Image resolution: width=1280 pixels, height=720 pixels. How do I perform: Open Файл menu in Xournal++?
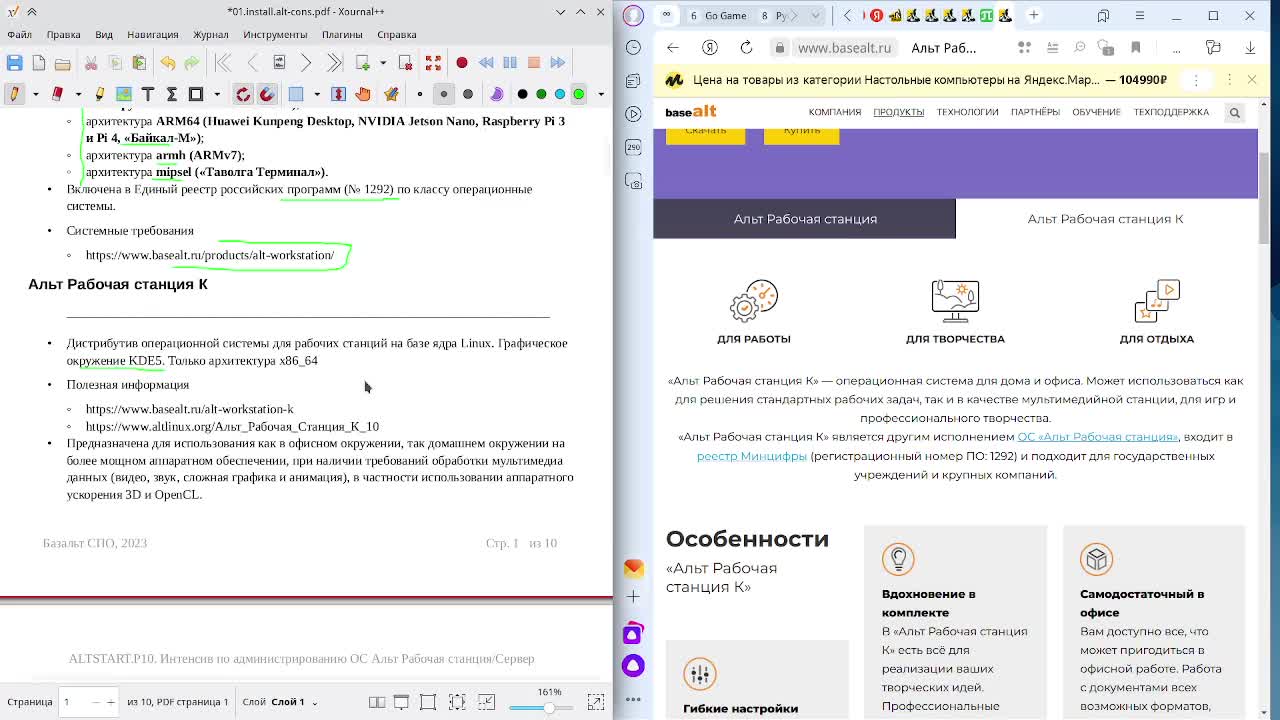19,34
